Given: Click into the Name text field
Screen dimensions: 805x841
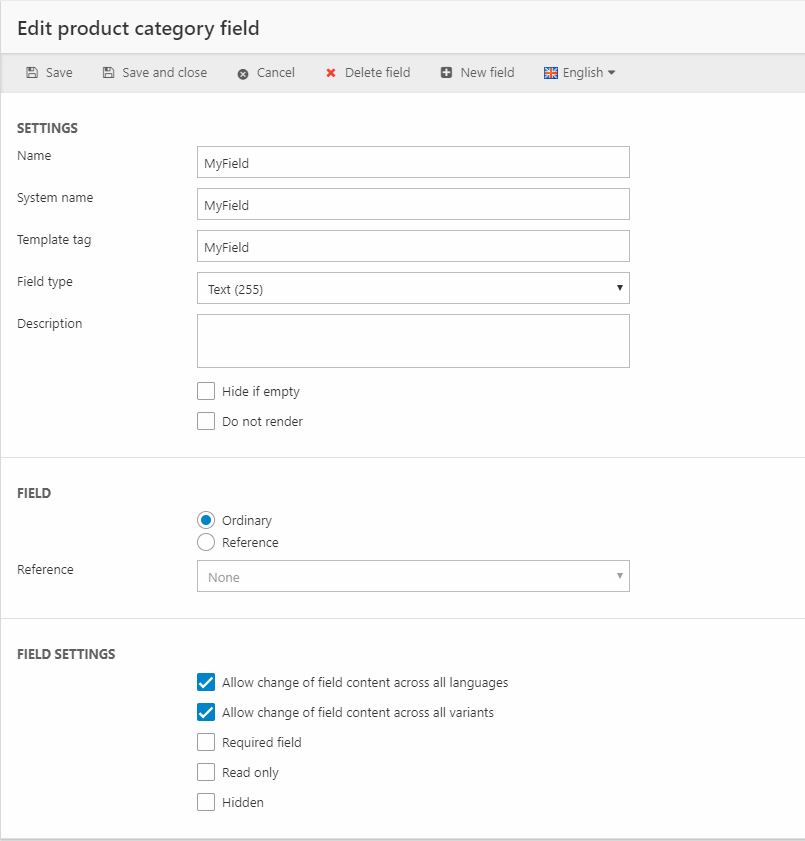Looking at the screenshot, I should click(413, 162).
